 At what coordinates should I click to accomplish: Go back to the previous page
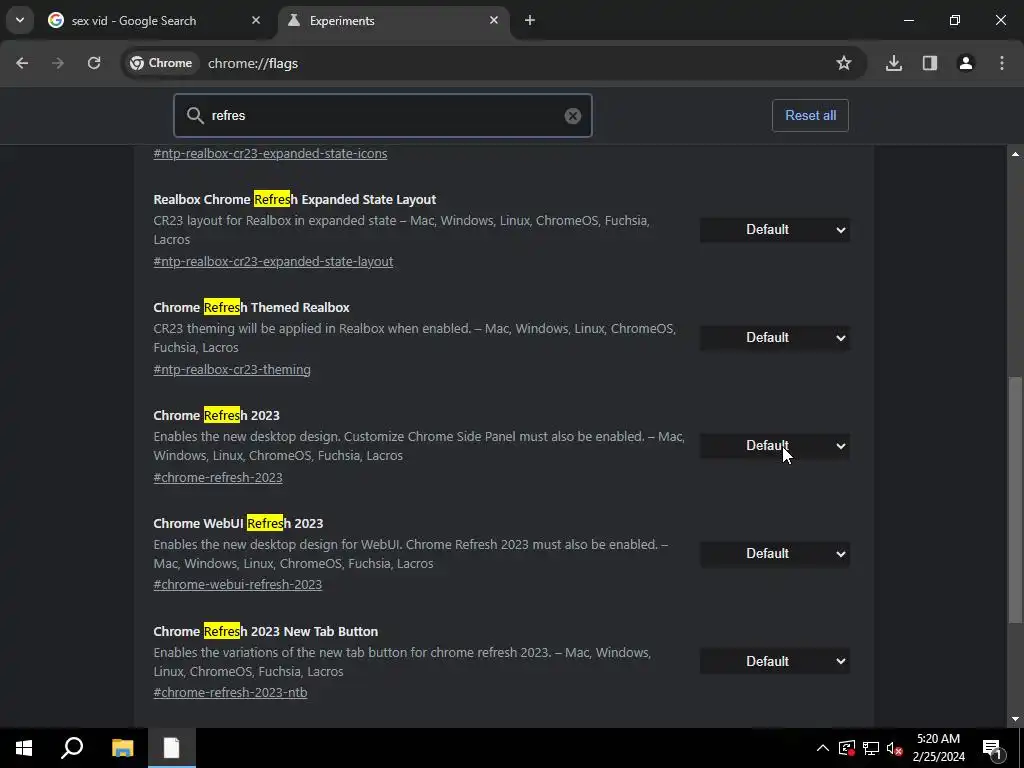[x=22, y=63]
